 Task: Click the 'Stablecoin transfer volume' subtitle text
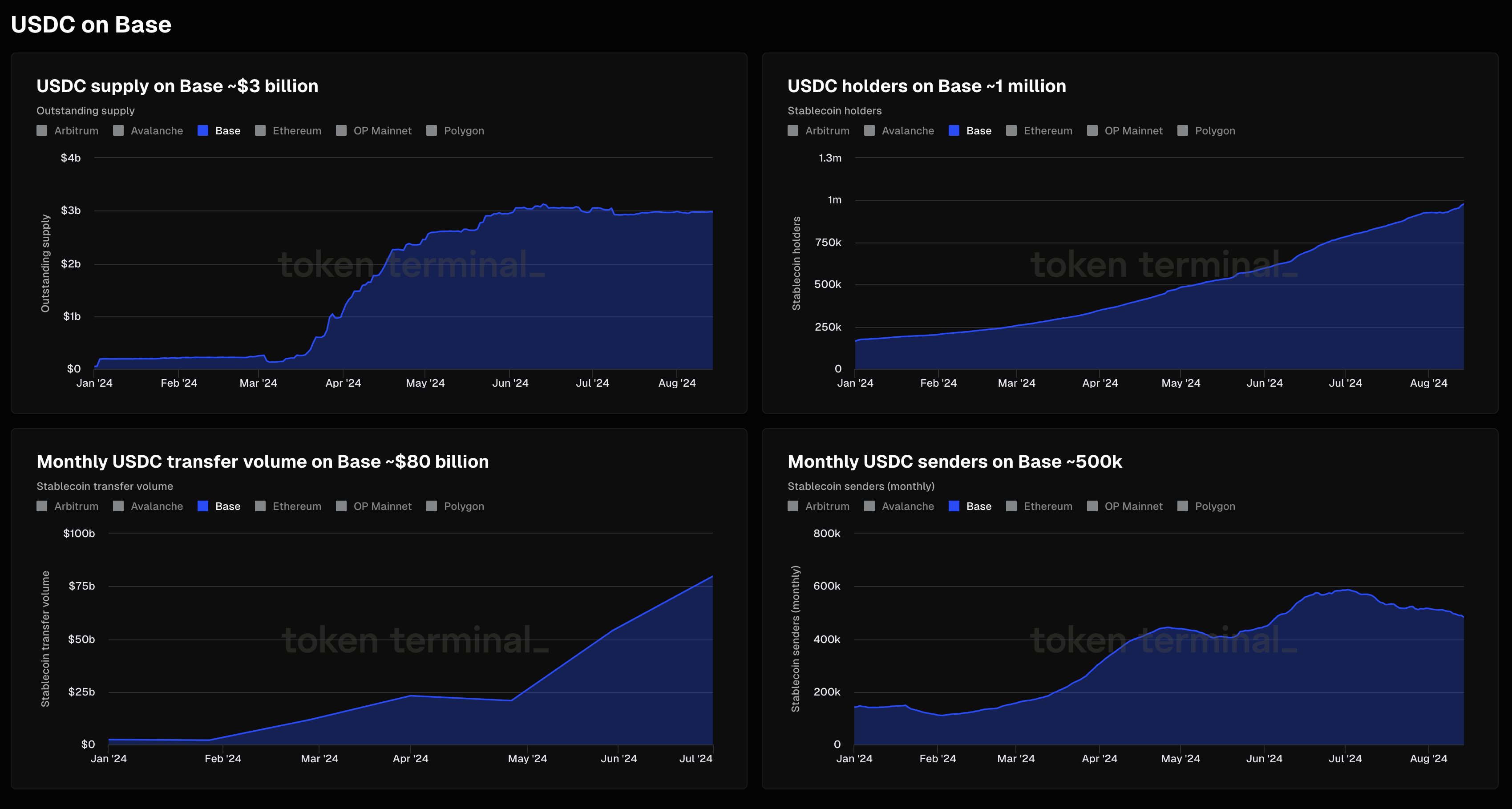coord(105,486)
